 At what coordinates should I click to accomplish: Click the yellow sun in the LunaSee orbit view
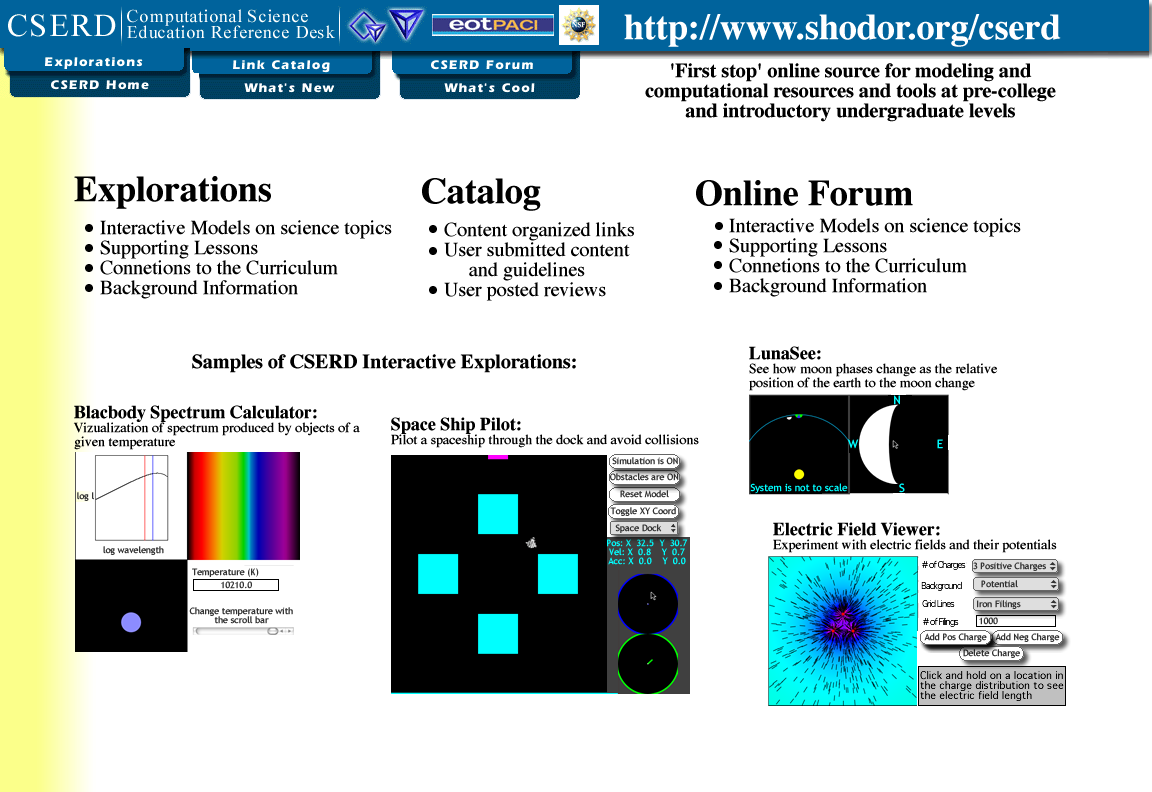tap(799, 474)
